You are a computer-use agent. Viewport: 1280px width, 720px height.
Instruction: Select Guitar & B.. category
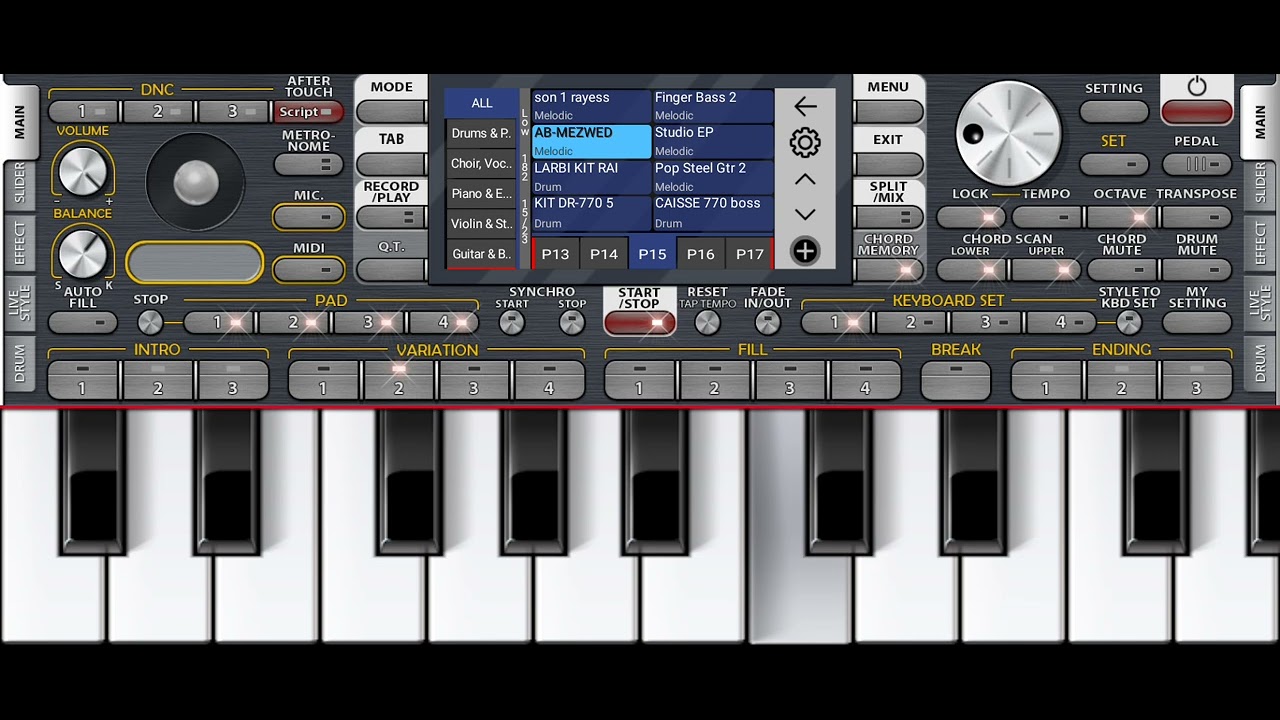click(481, 254)
